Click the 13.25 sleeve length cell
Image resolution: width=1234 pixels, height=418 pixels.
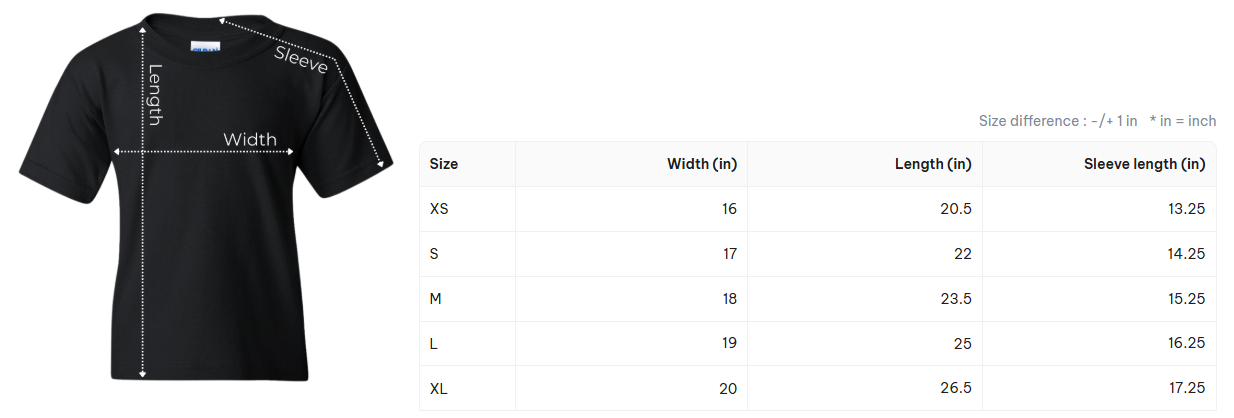coord(1185,209)
